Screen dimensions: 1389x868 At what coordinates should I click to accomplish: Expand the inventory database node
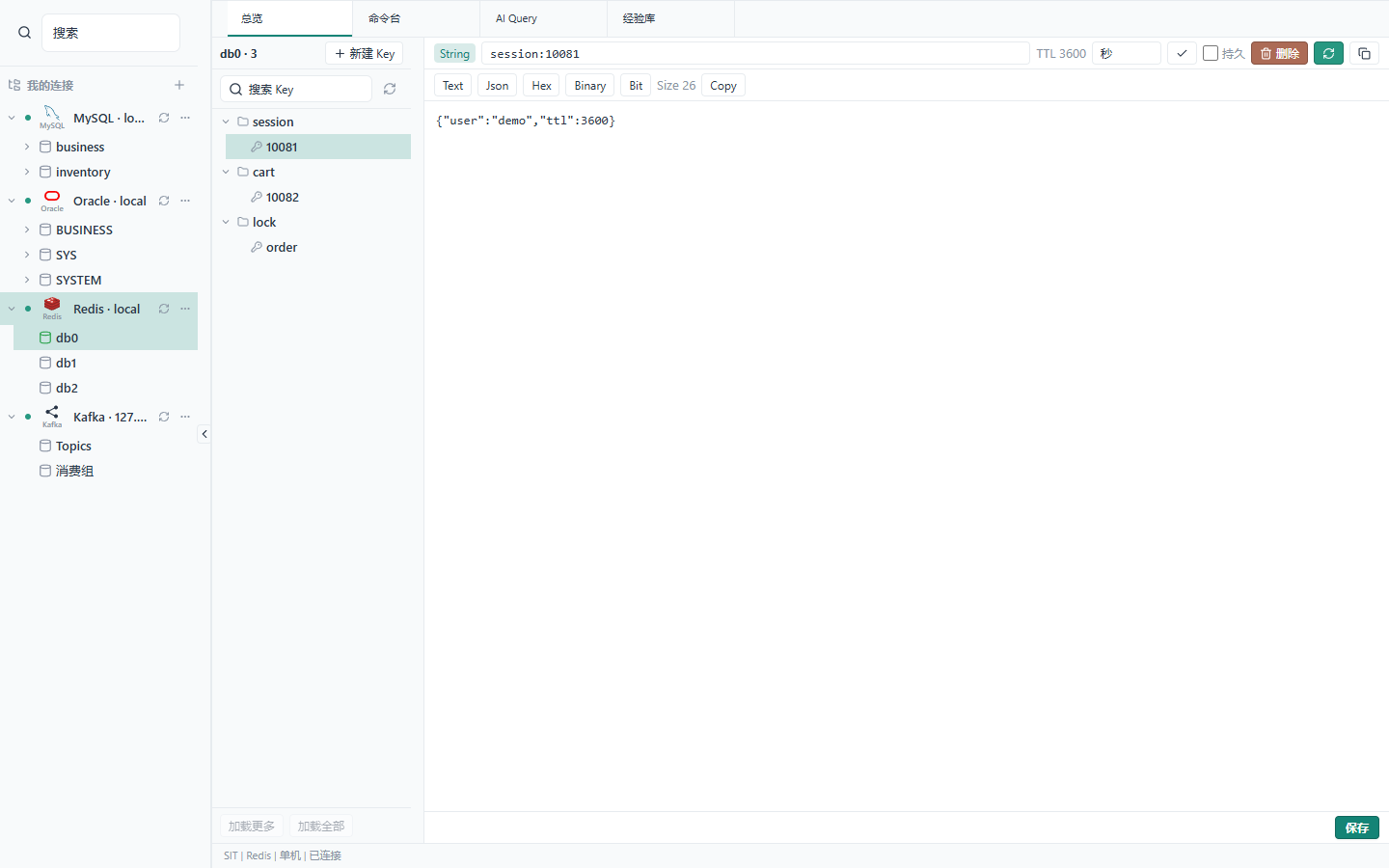click(27, 172)
